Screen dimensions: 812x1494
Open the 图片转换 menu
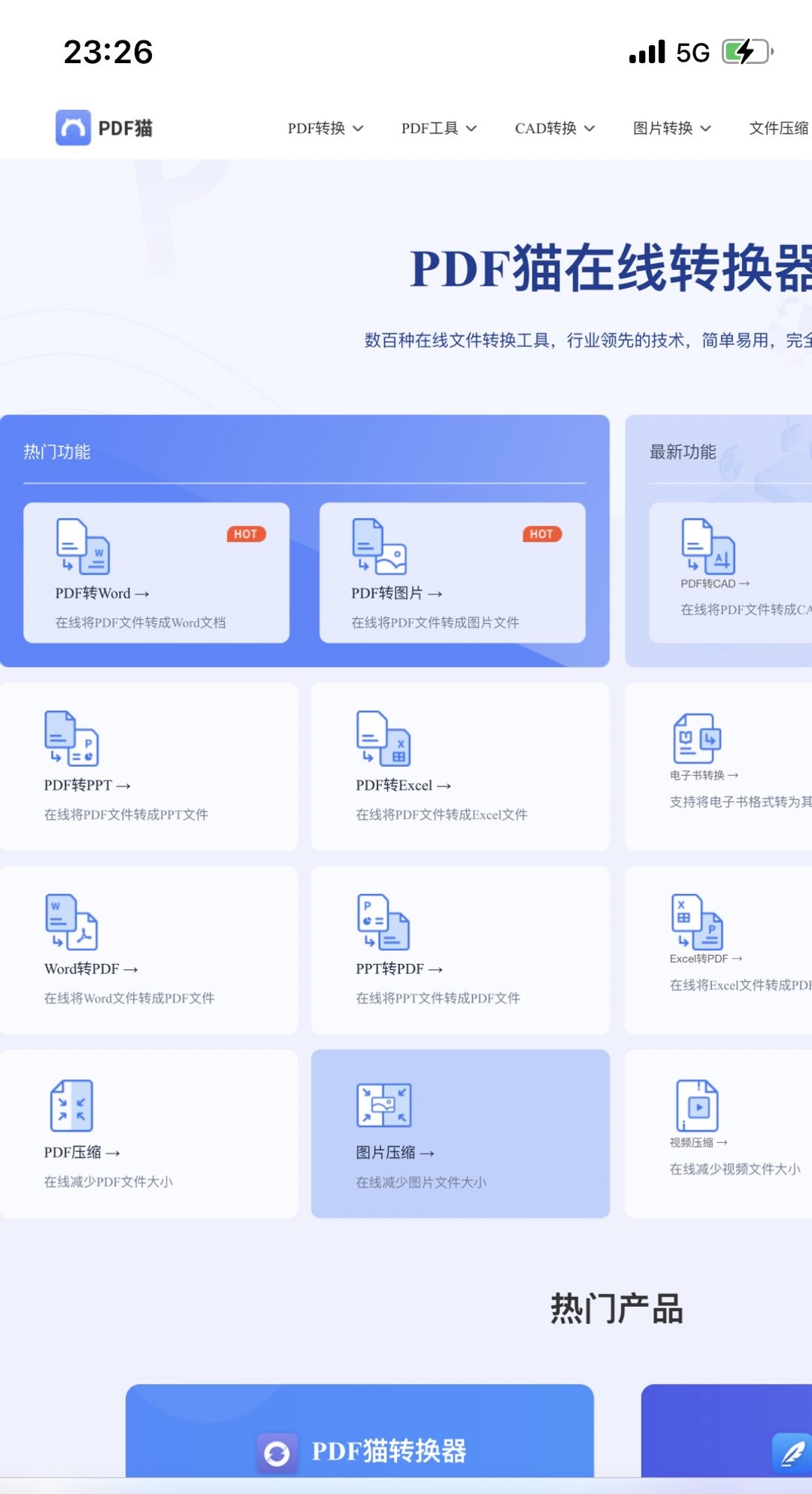pos(672,129)
